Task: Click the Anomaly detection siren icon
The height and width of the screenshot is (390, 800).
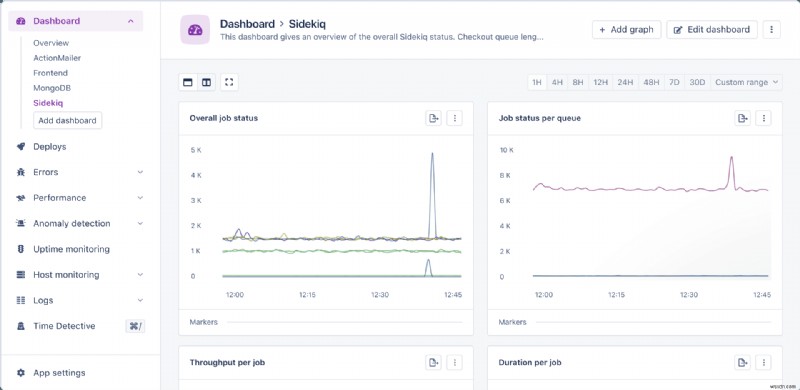Action: (20, 223)
